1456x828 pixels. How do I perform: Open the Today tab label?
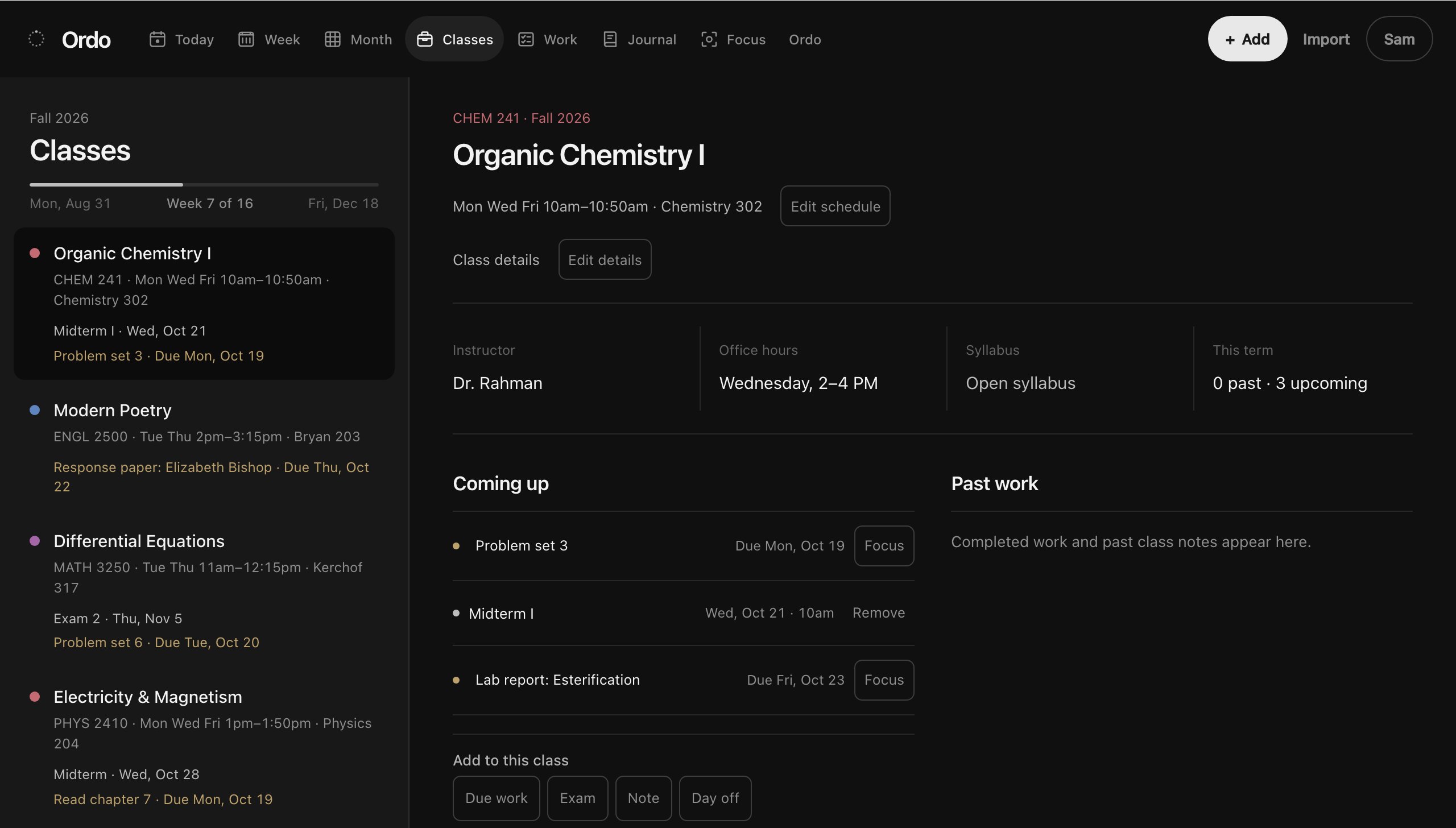click(x=195, y=39)
